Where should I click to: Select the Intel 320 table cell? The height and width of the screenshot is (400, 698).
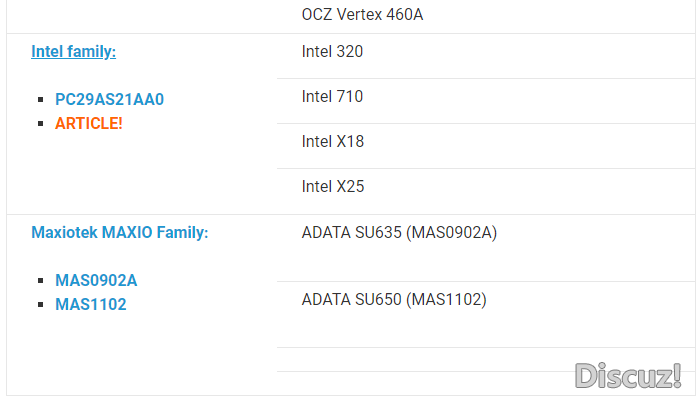click(x=486, y=56)
